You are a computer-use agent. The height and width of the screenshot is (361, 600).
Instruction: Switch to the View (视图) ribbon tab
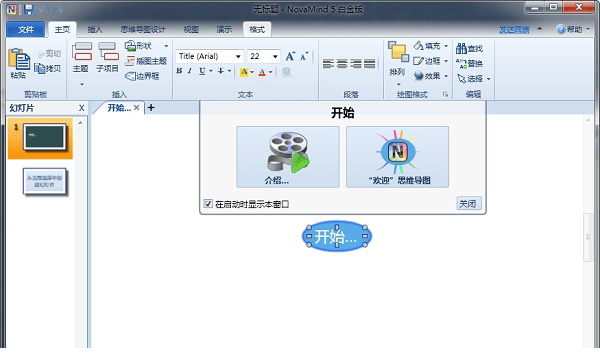click(191, 29)
